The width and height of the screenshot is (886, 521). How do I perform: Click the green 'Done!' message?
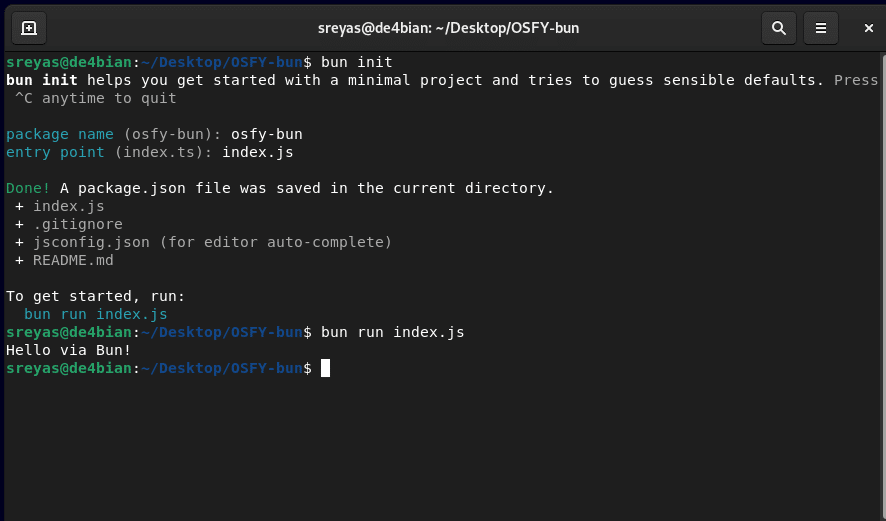click(28, 188)
